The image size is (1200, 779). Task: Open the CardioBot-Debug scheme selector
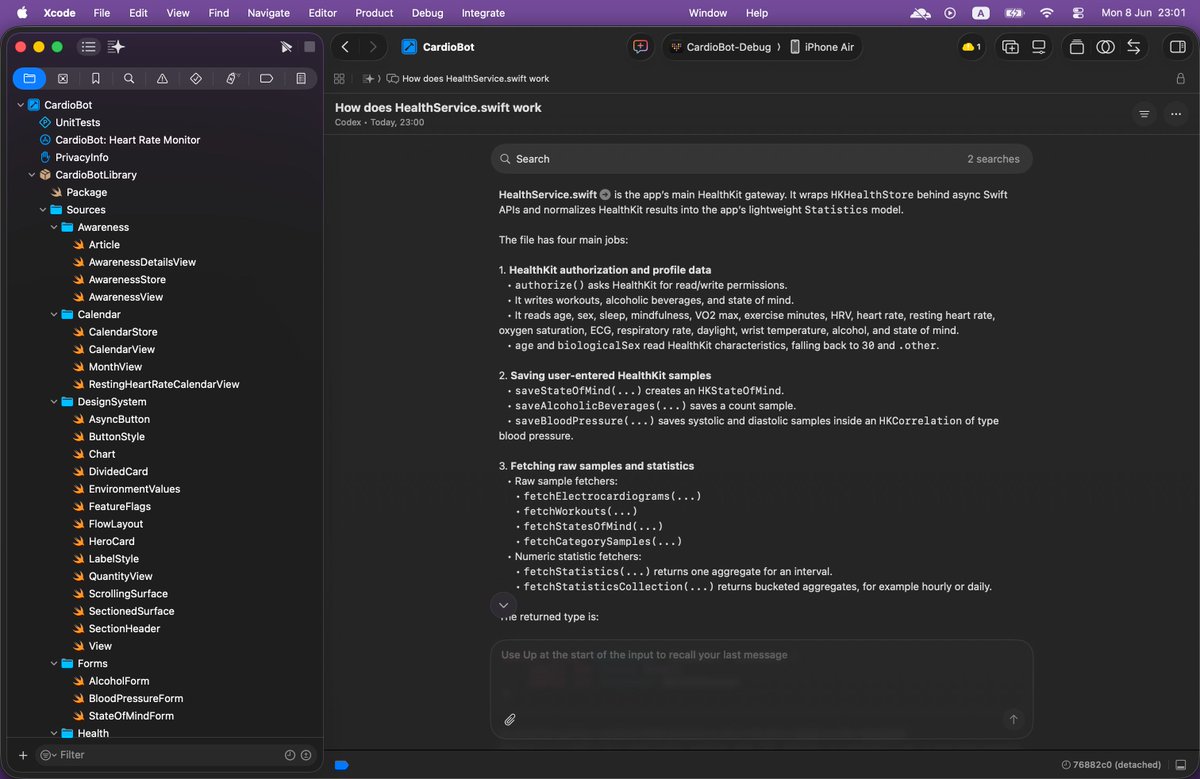tap(719, 47)
